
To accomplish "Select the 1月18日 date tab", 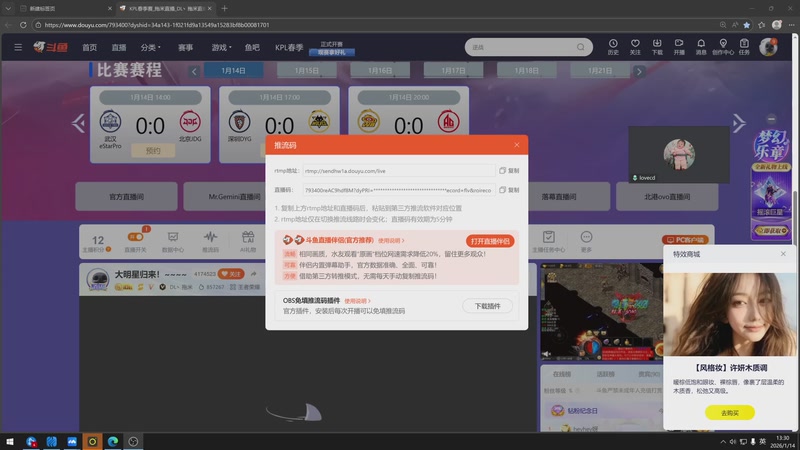I will click(527, 70).
